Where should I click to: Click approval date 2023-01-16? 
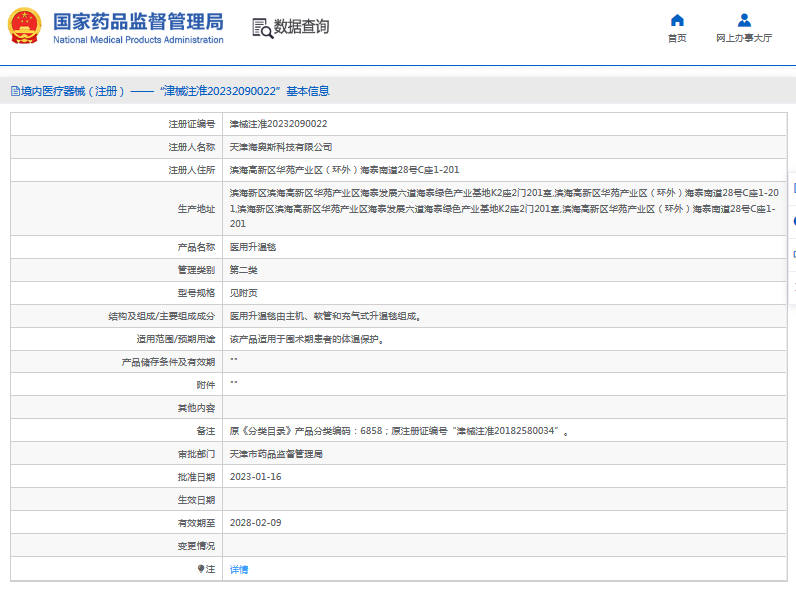[x=255, y=477]
